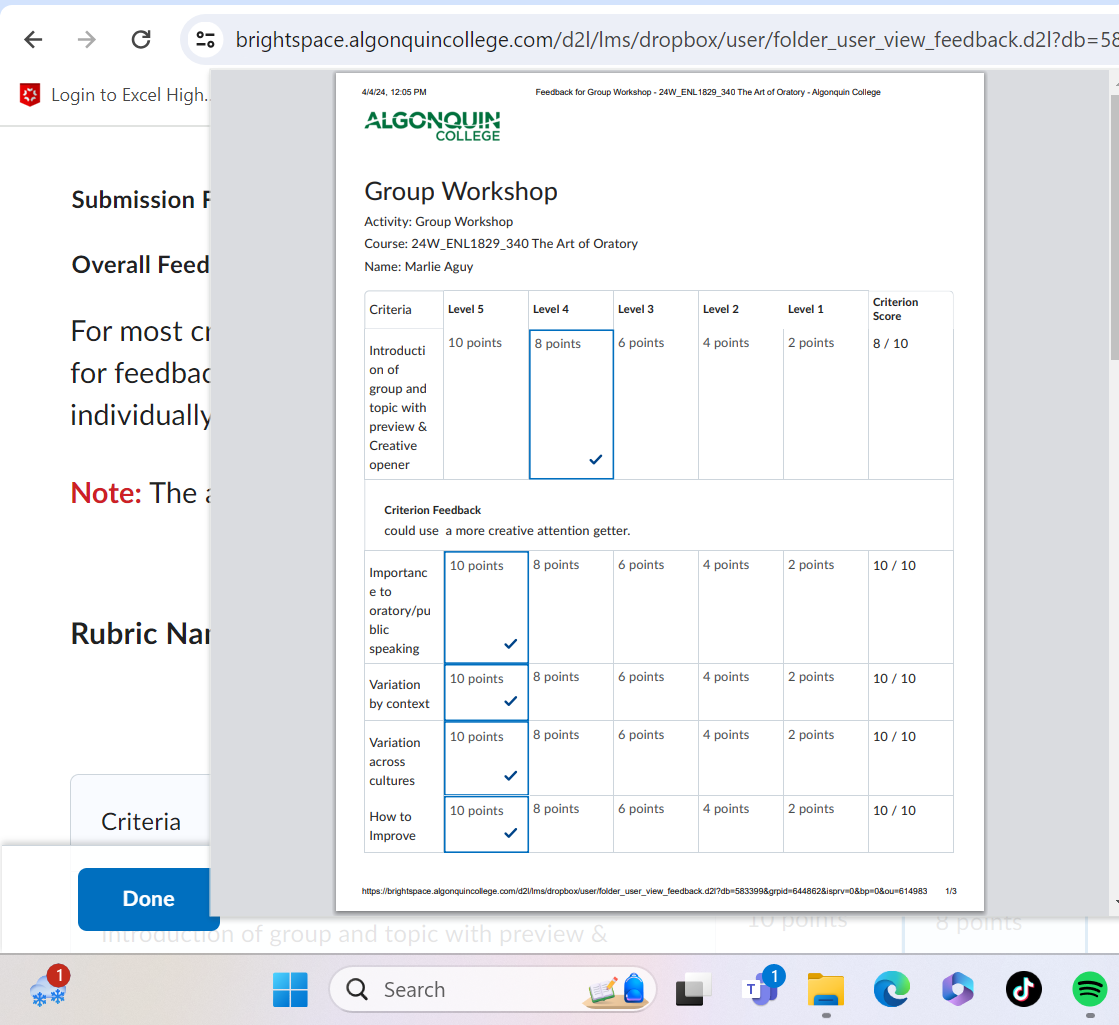Click the checkmark in the Level 4 8 points cell
1119x1025 pixels.
[596, 459]
